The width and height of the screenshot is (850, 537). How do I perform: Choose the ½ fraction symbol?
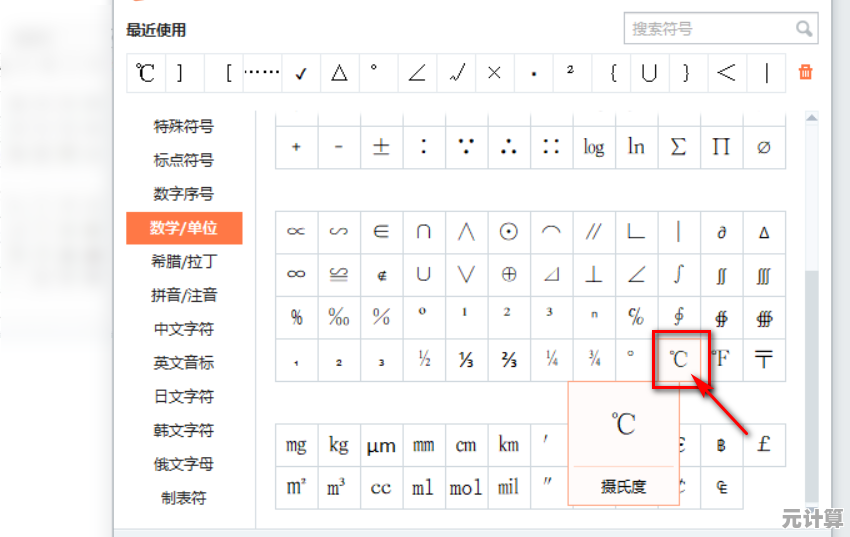pos(424,360)
